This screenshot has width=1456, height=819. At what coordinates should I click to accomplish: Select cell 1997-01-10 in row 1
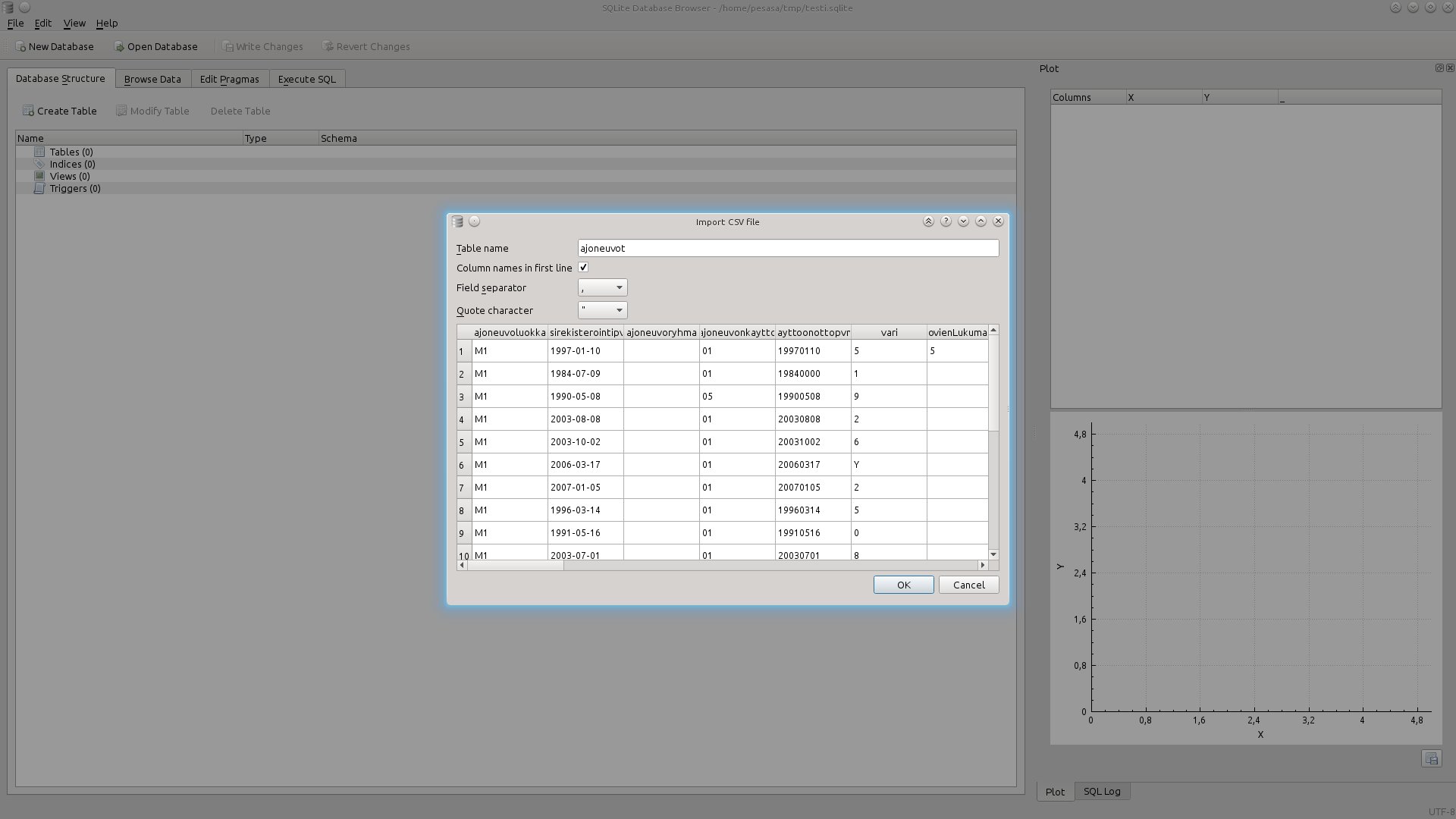[585, 351]
